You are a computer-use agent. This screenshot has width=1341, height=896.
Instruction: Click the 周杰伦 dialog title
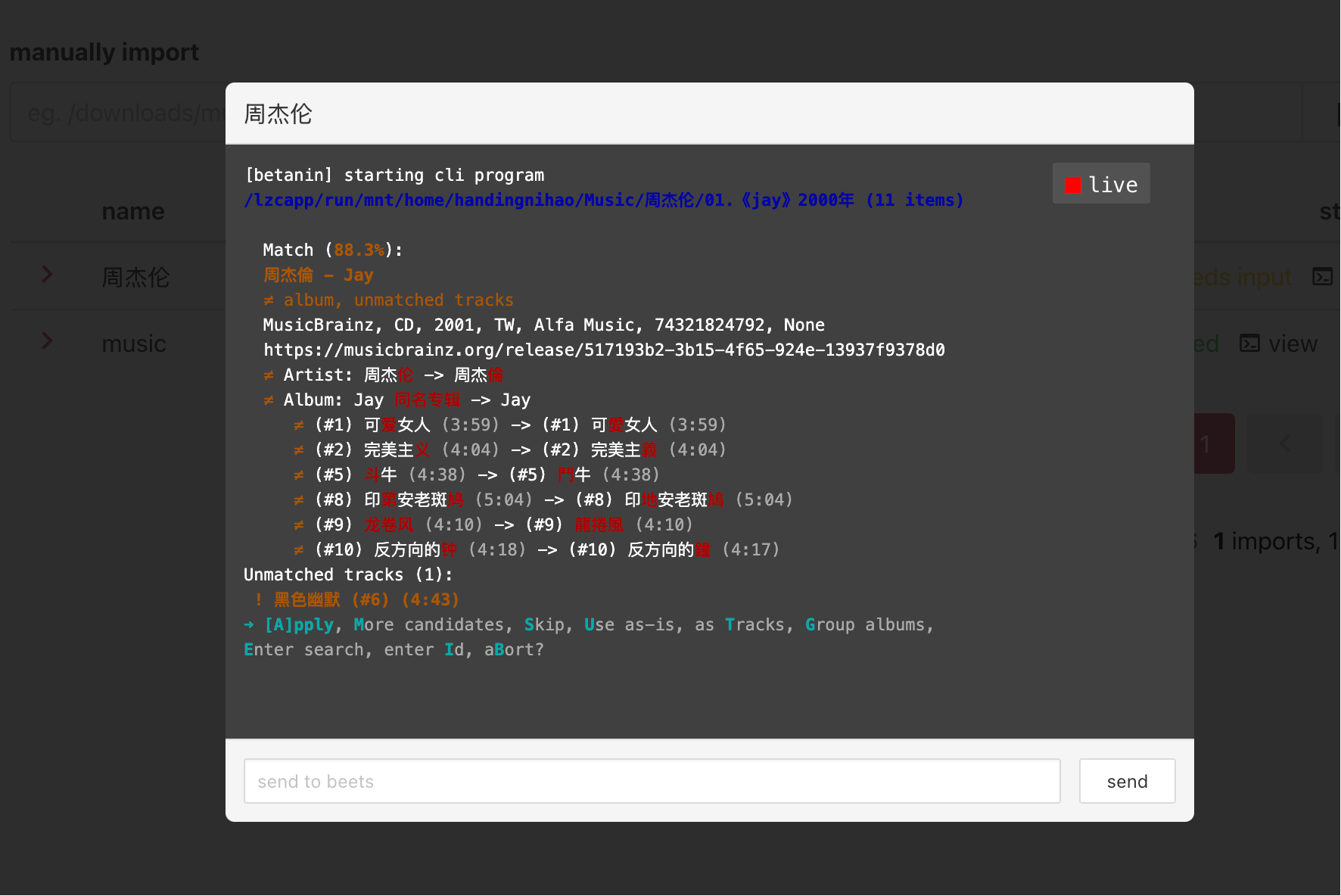(x=278, y=114)
